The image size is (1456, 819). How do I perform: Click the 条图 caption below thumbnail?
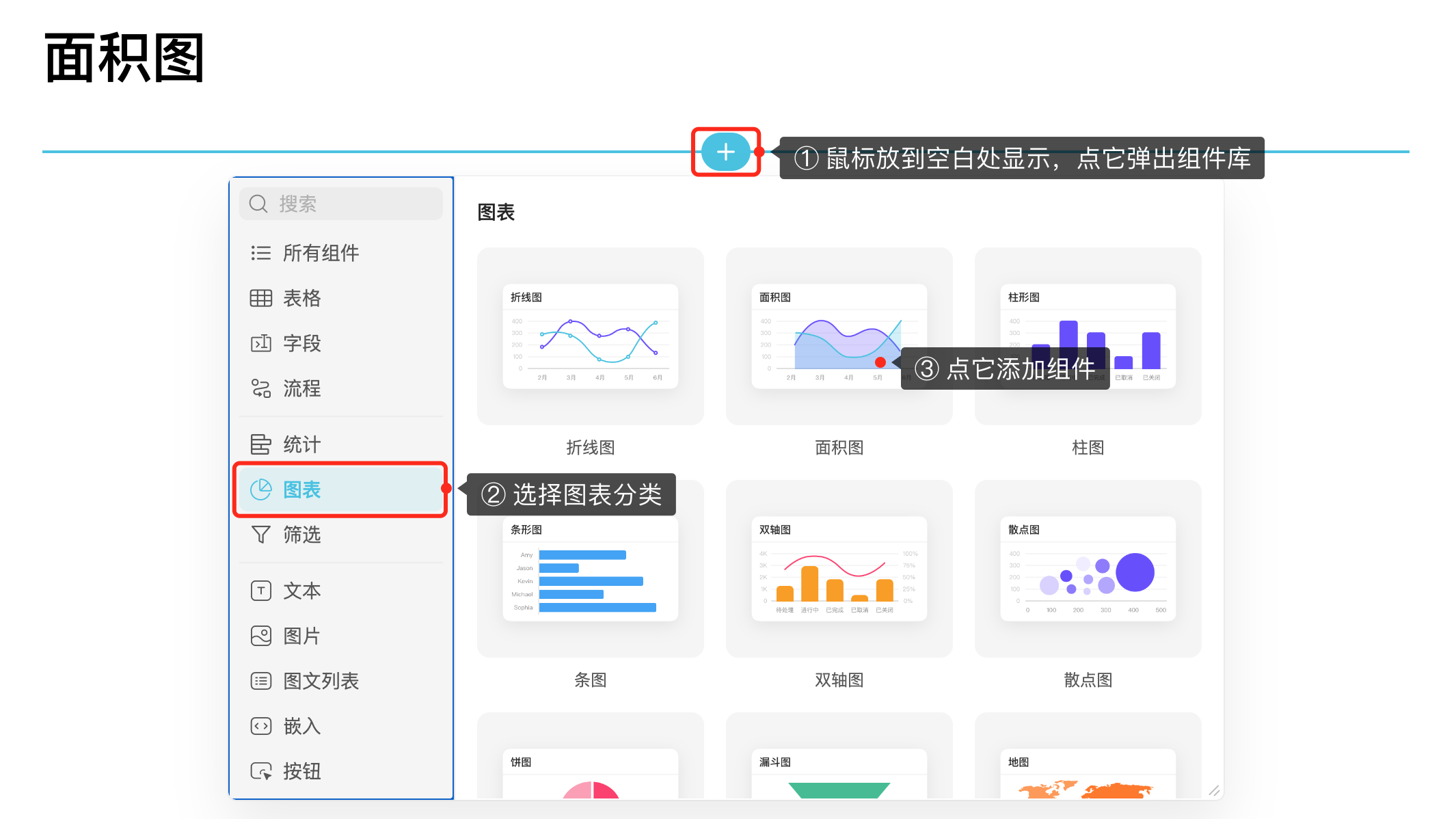[x=591, y=680]
